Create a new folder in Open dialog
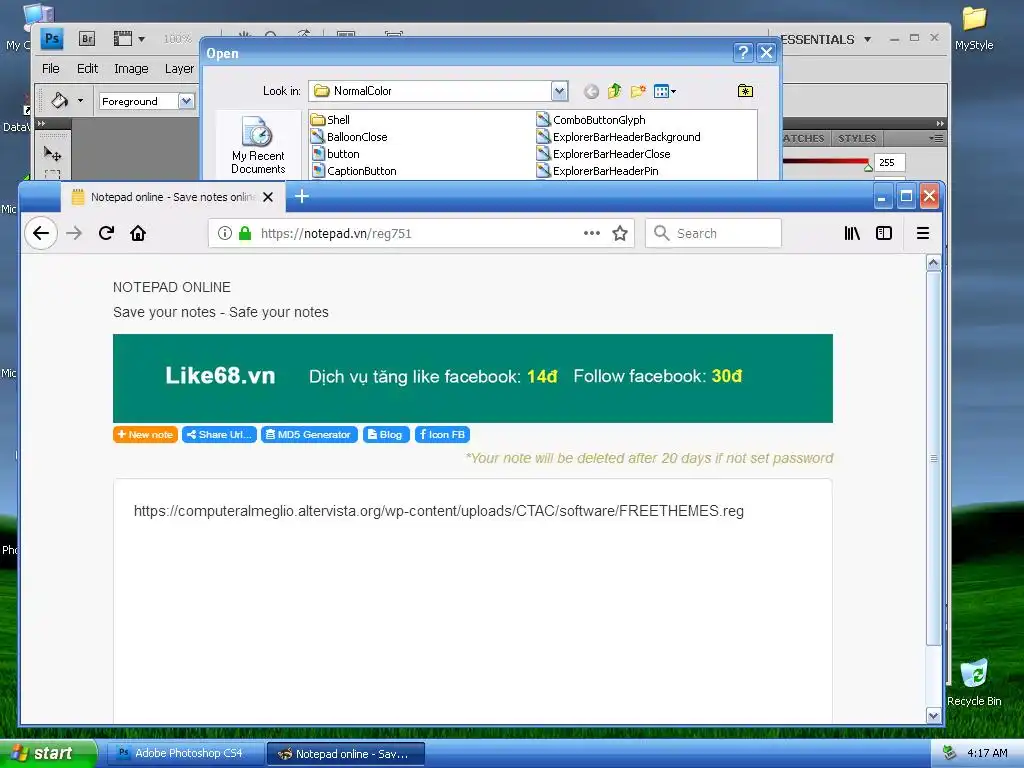This screenshot has height=768, width=1024. 638,91
